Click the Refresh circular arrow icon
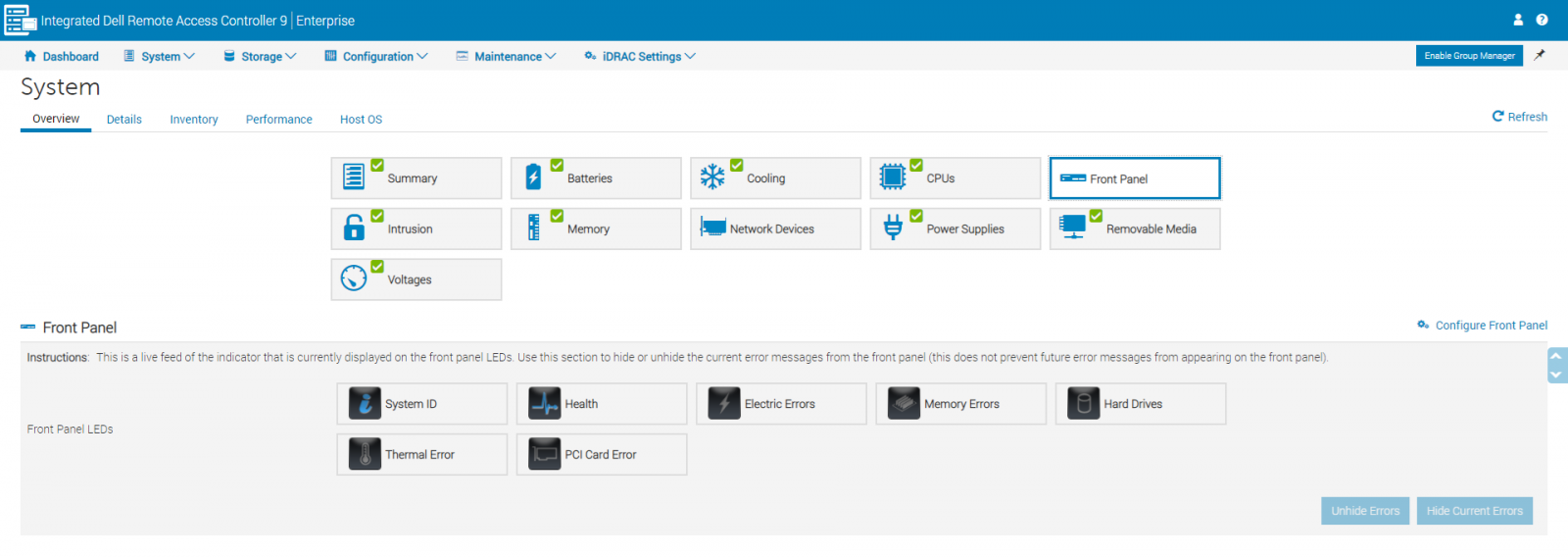Screen dimensions: 1568x557 click(1498, 116)
